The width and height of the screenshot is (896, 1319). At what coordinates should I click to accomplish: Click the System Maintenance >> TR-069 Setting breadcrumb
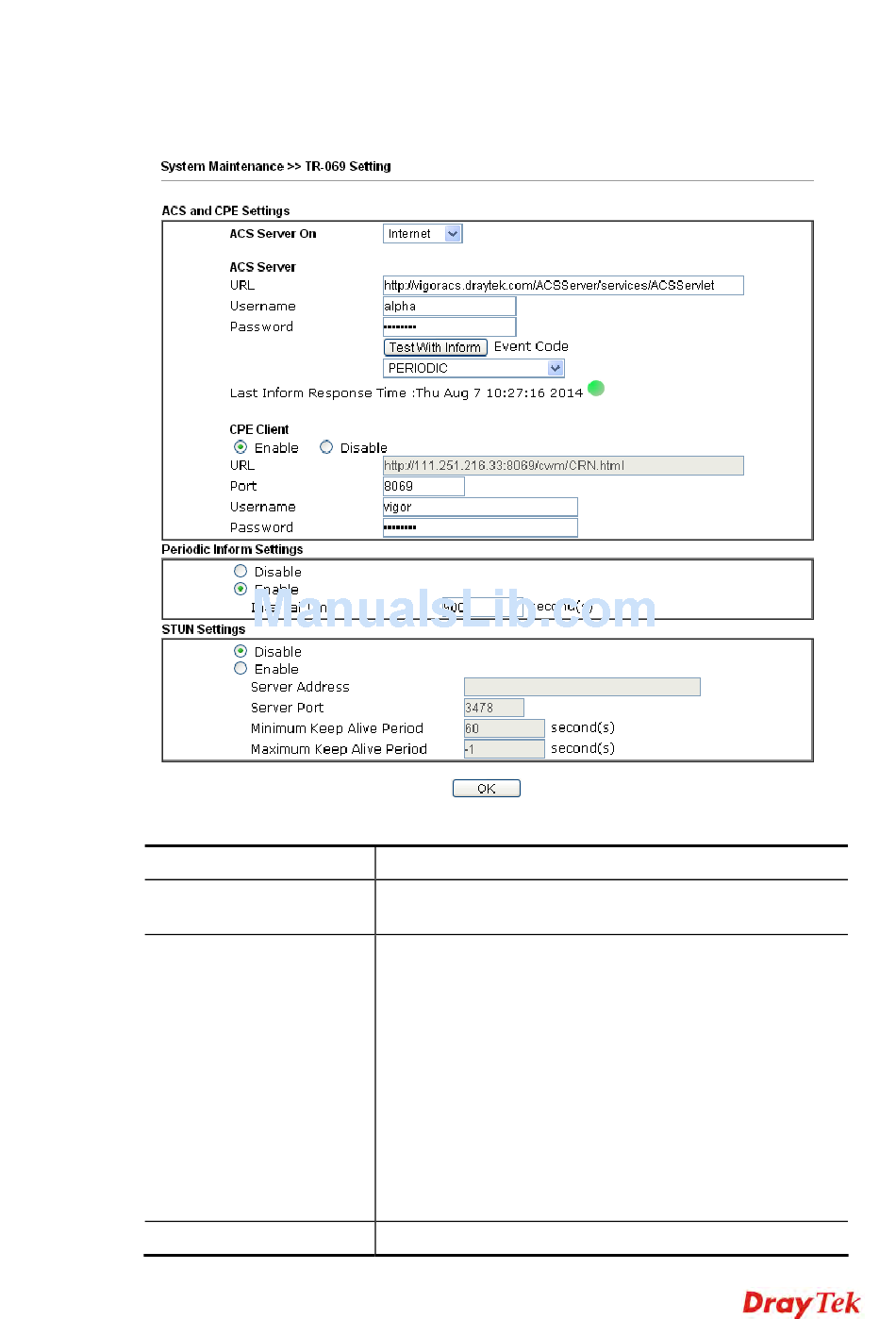click(275, 166)
